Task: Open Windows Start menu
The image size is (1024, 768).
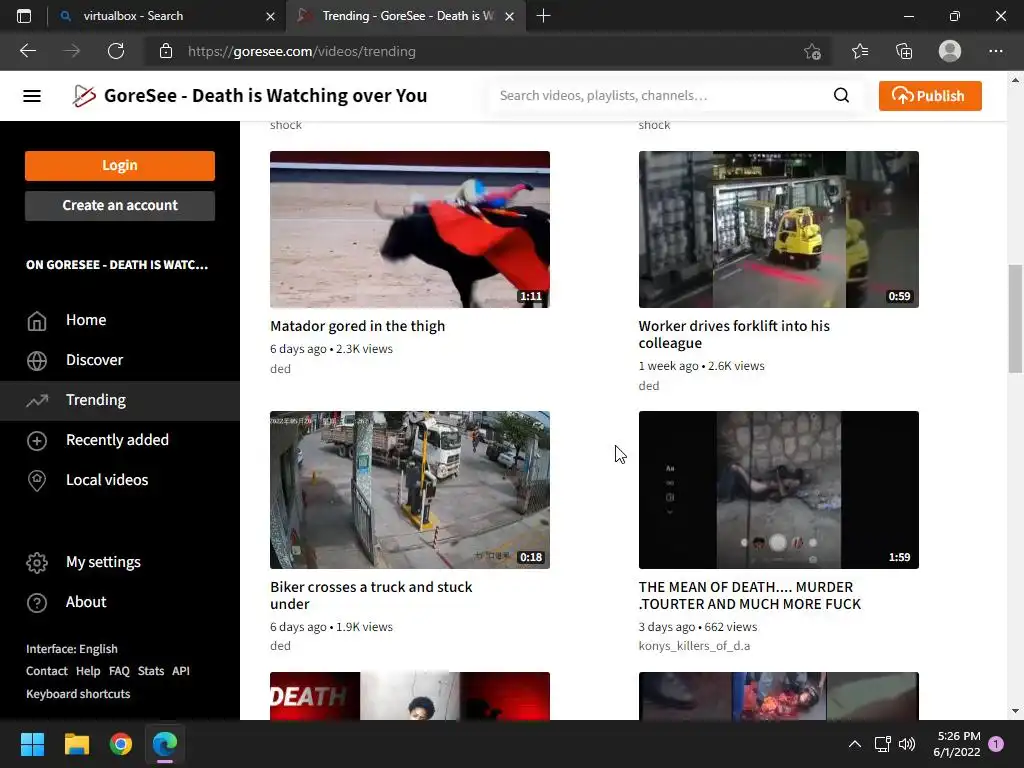Action: tap(32, 744)
